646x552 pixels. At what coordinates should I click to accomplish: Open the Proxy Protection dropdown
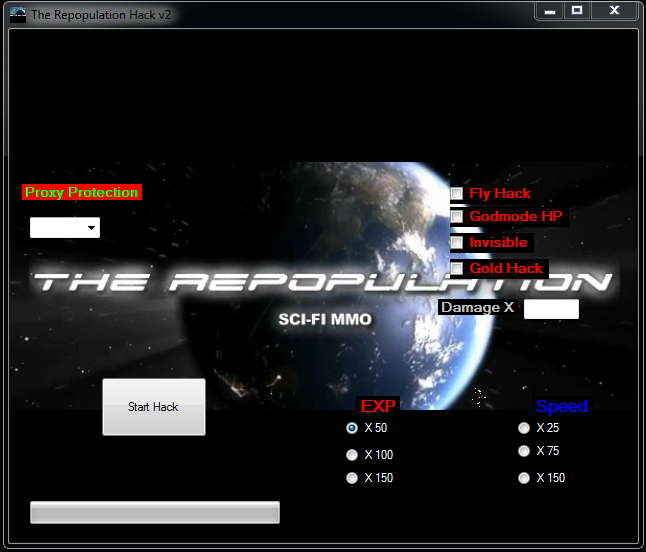(65, 227)
